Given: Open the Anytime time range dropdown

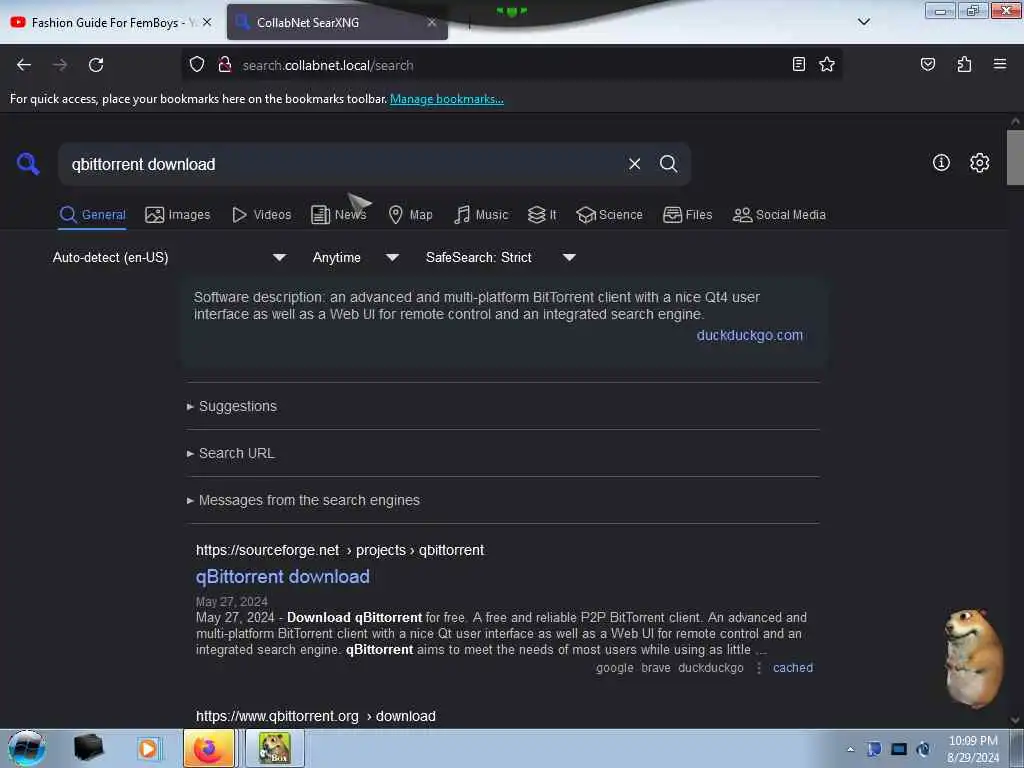Looking at the screenshot, I should click(355, 257).
